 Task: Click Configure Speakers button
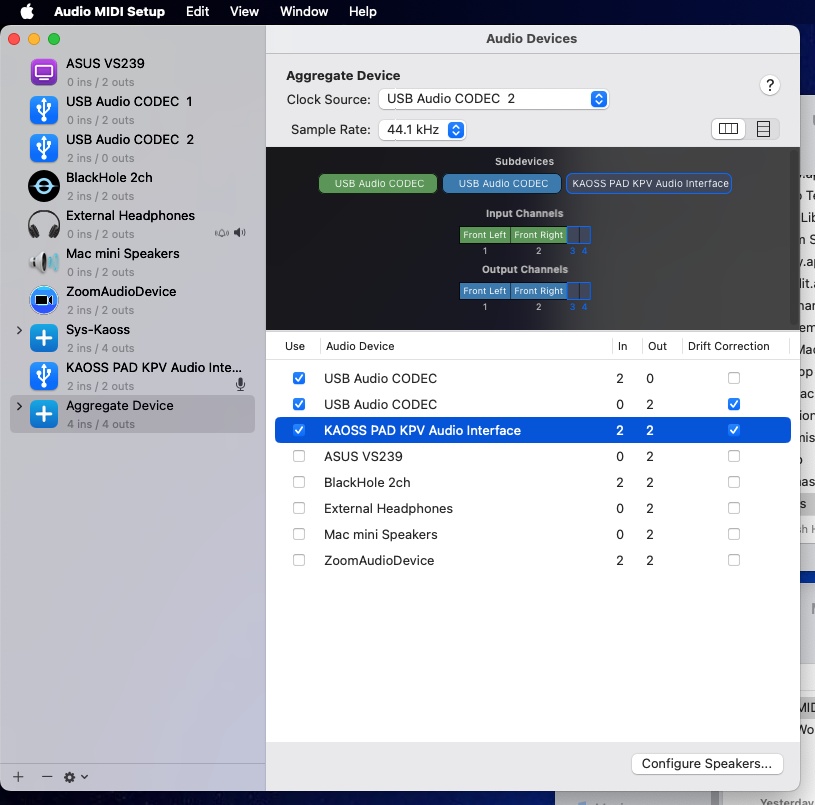click(707, 763)
